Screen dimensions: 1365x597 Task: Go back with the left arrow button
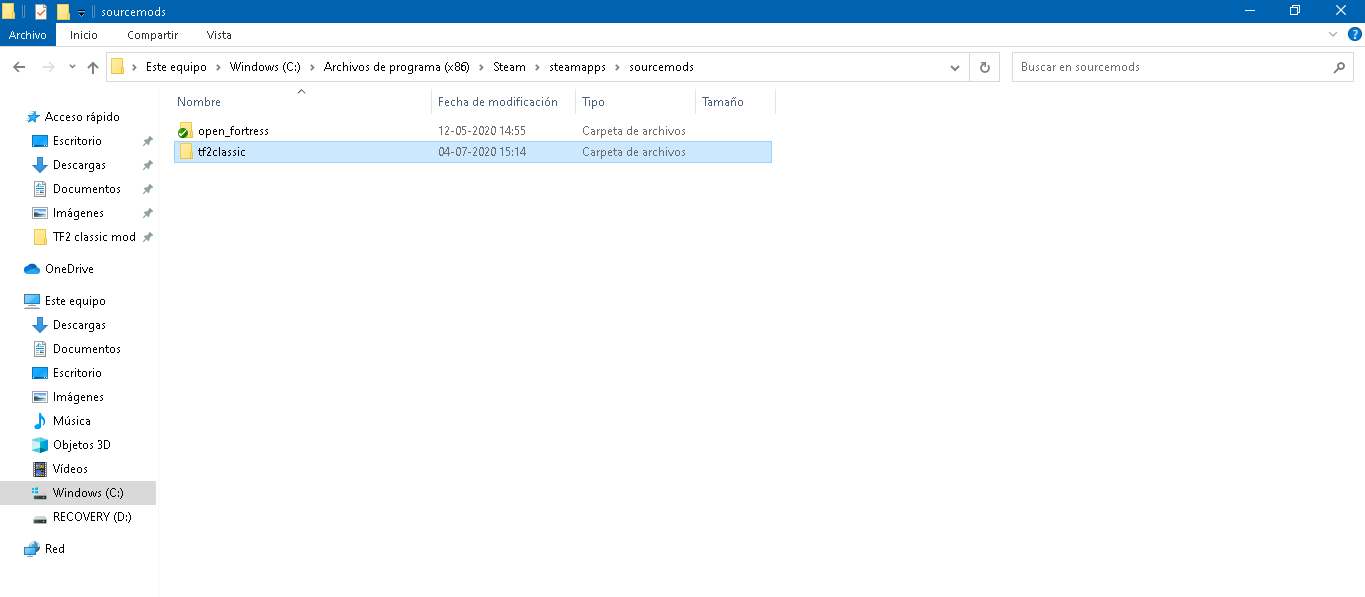[18, 67]
